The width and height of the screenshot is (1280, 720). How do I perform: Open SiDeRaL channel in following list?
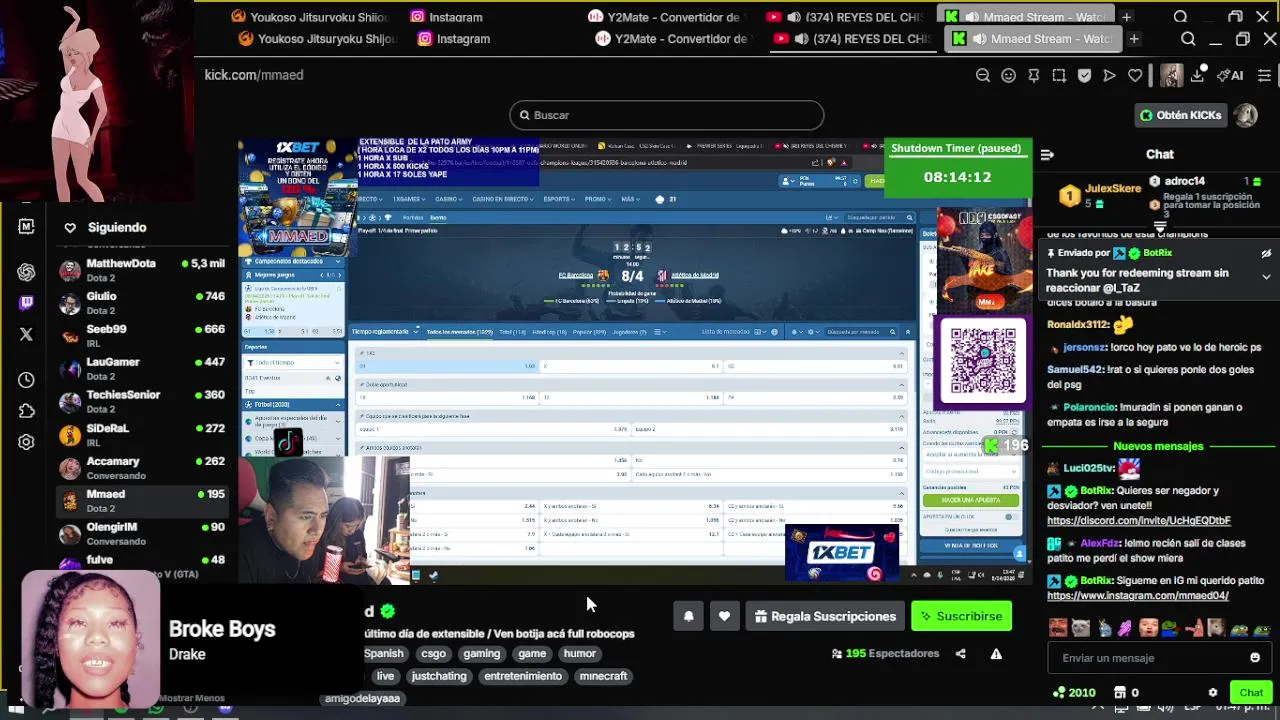tap(142, 435)
